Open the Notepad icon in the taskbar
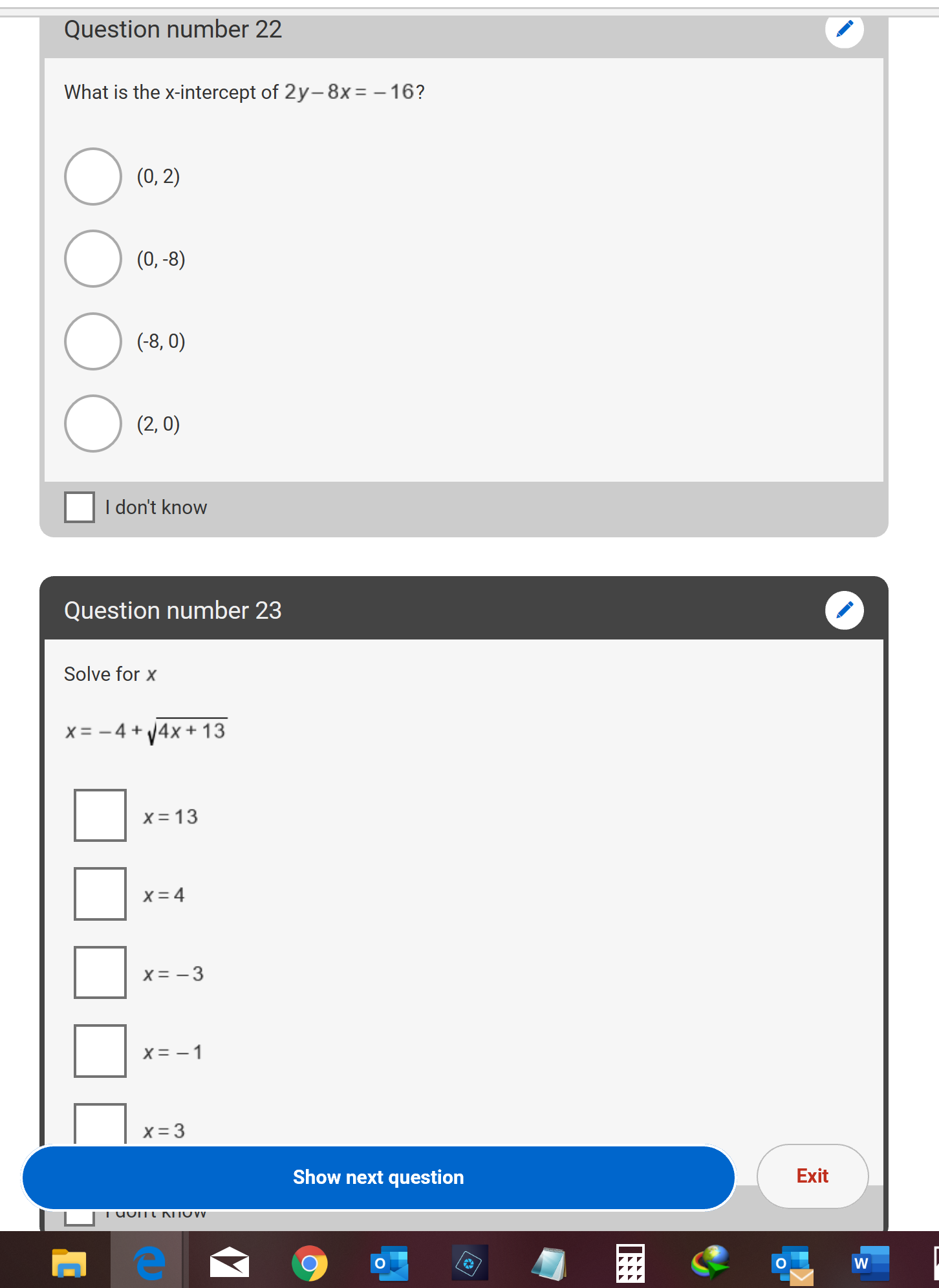The image size is (939, 1288). click(x=550, y=1263)
